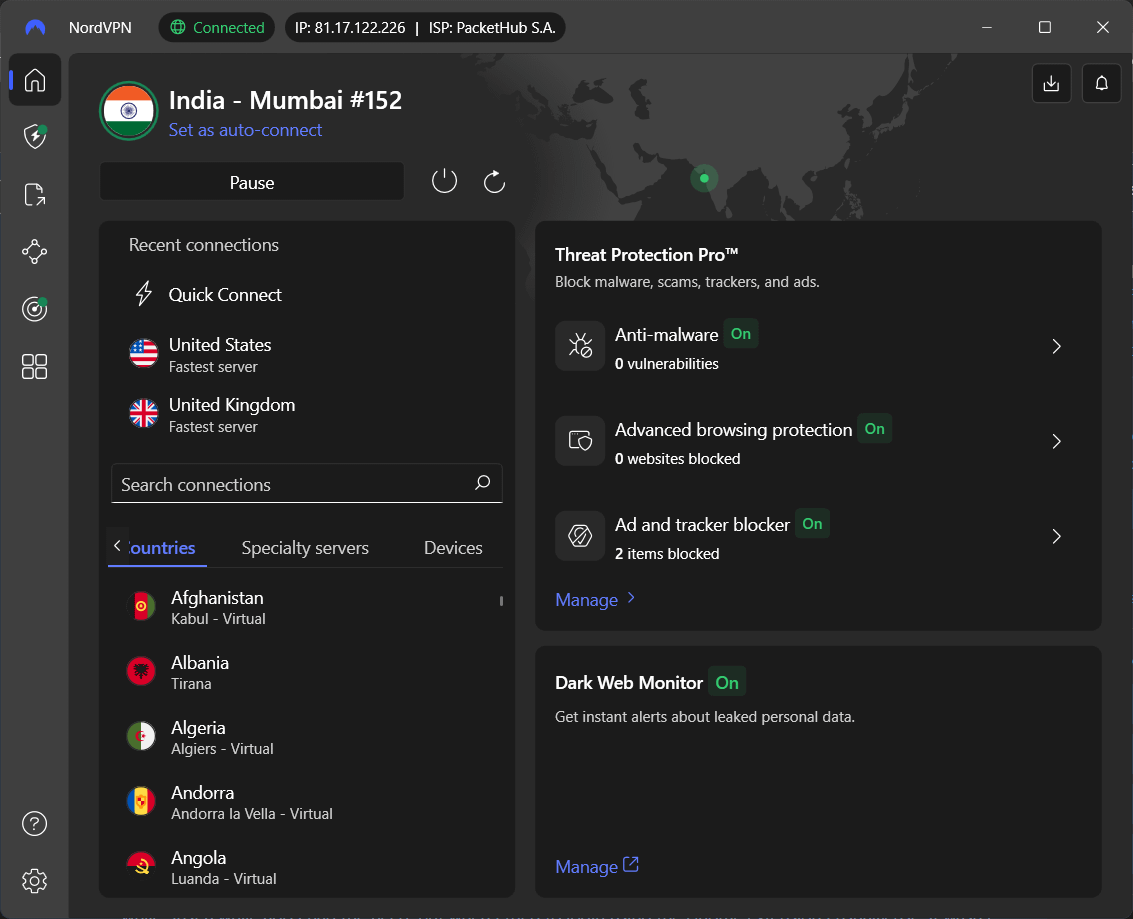Expand the Anti-malware row chevron
Screen dimensions: 1133x919
1056,346
